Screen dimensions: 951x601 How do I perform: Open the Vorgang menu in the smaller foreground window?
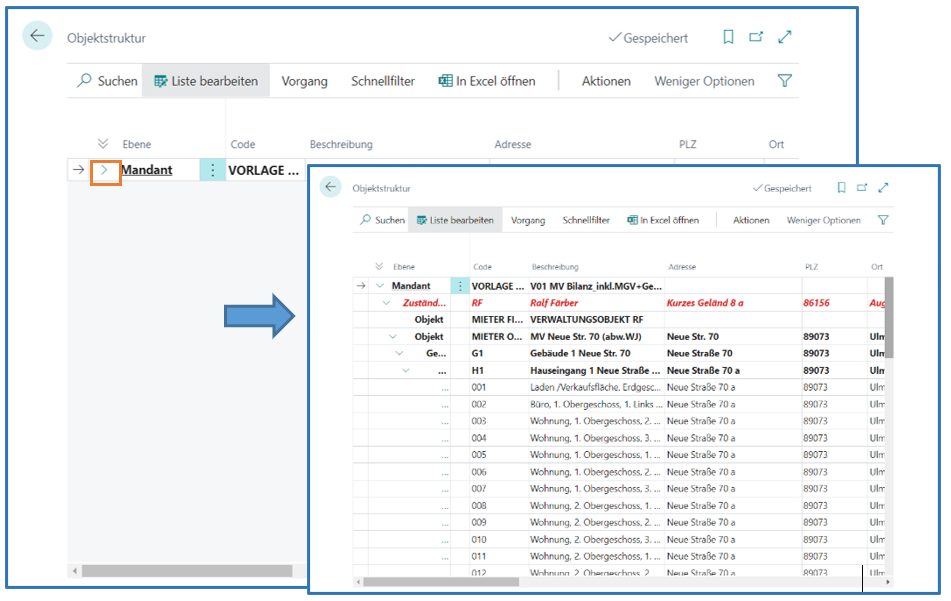528,220
